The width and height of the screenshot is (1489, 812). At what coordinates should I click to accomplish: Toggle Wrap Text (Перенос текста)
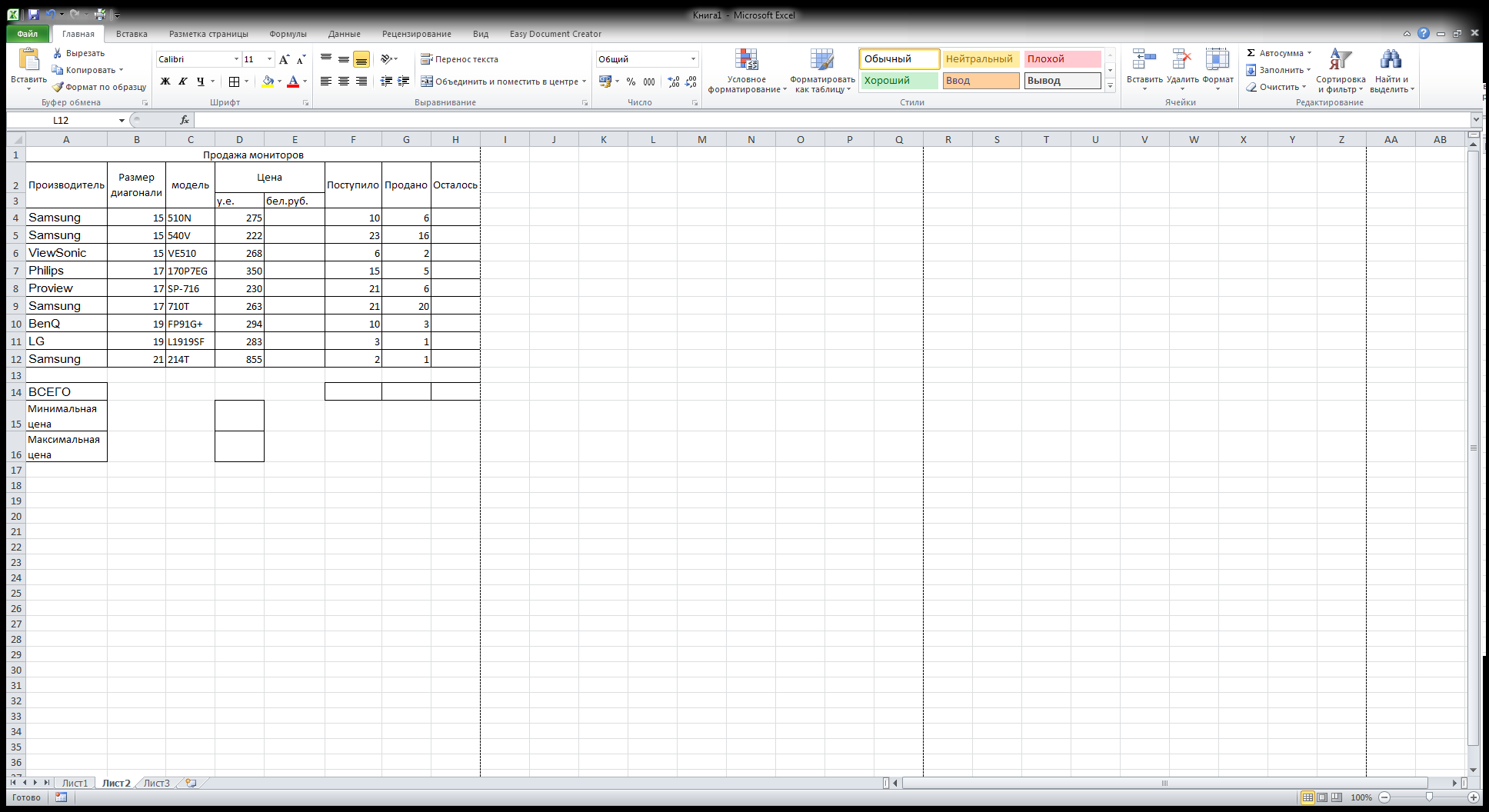tap(460, 59)
